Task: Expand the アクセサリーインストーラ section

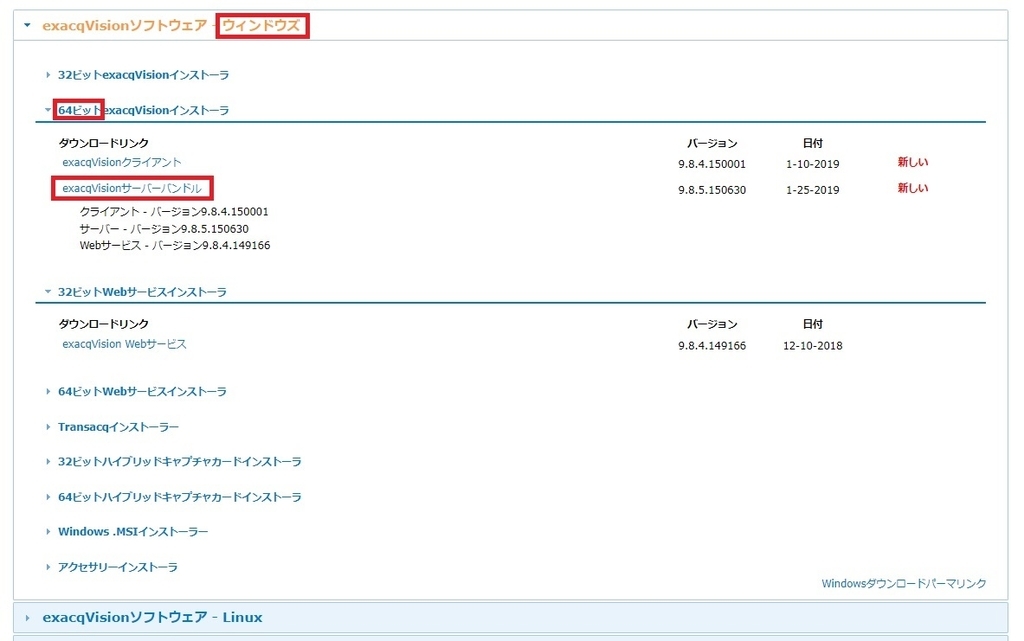Action: [118, 567]
